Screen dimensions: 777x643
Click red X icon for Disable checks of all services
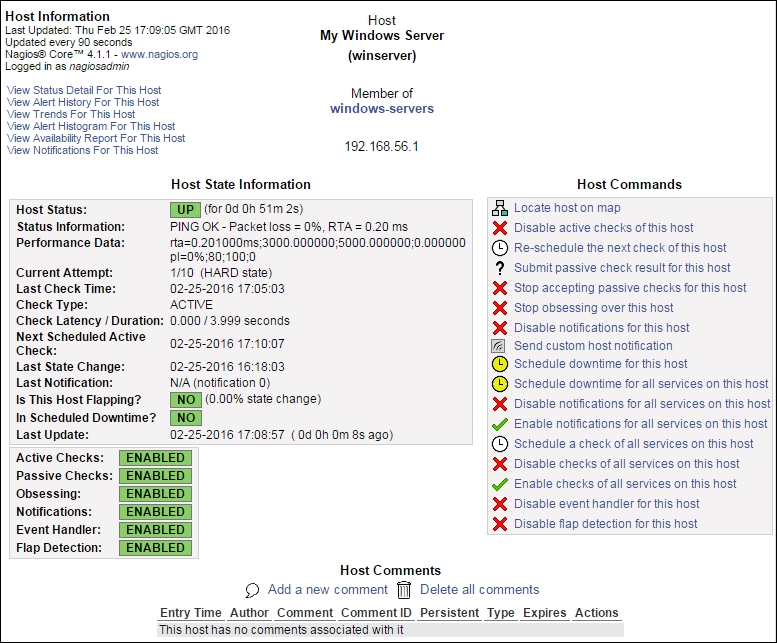click(x=500, y=464)
